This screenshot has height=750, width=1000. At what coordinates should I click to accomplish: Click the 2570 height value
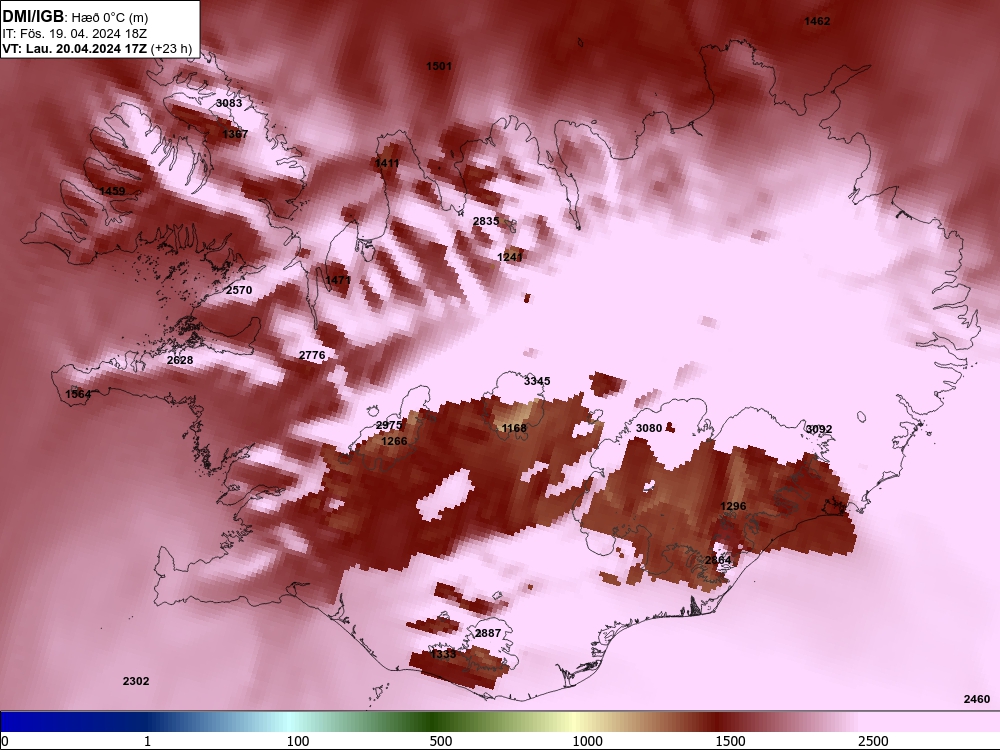point(239,290)
